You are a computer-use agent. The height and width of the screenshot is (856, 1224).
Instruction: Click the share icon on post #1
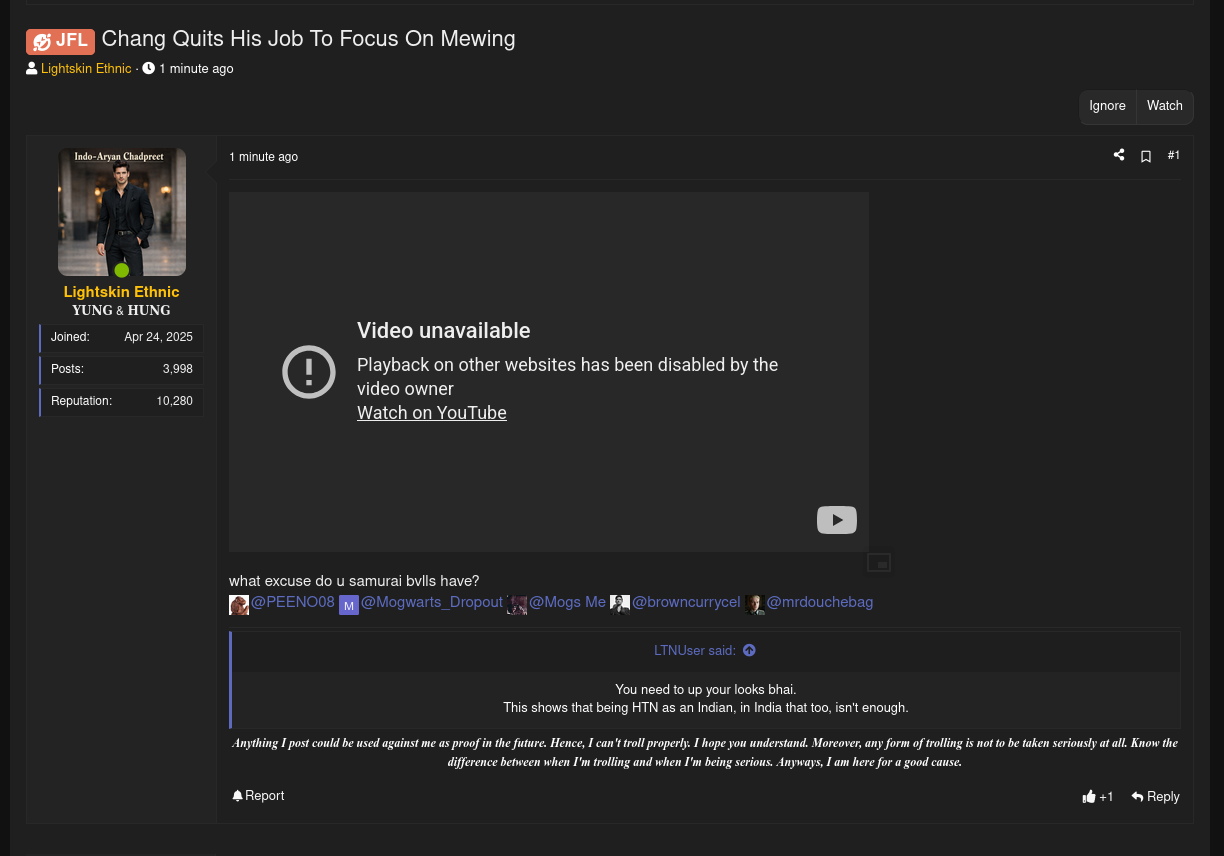[x=1119, y=156]
